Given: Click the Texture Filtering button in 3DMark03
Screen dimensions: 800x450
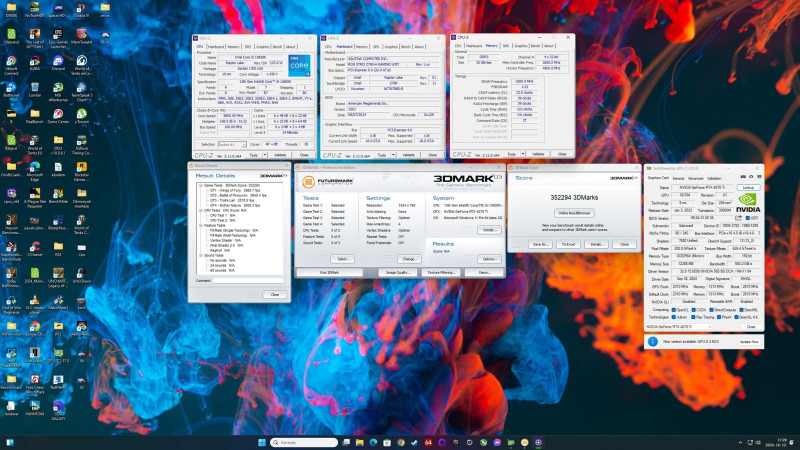Looking at the screenshot, I should (x=441, y=272).
